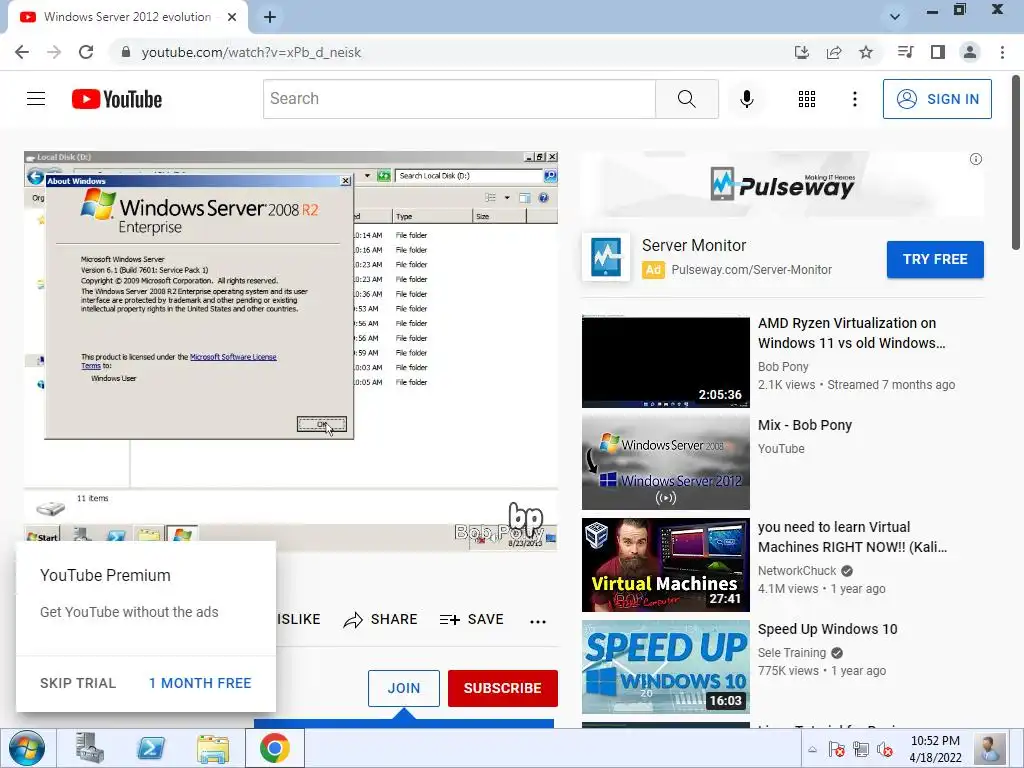Click SKIP TRIAL in Premium popup

point(78,683)
